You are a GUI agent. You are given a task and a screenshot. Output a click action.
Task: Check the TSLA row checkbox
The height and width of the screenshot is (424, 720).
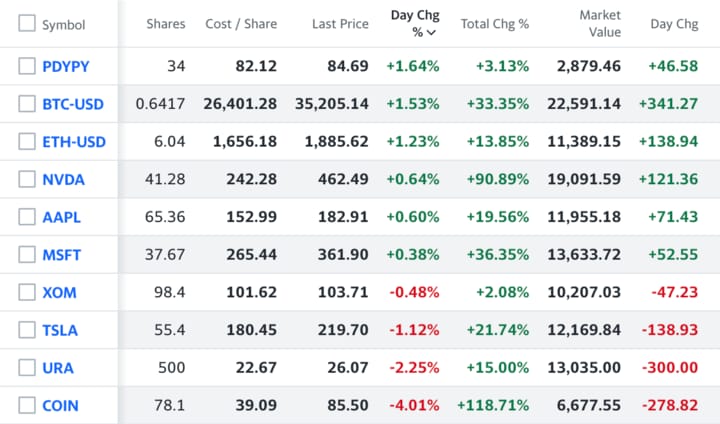(x=27, y=330)
